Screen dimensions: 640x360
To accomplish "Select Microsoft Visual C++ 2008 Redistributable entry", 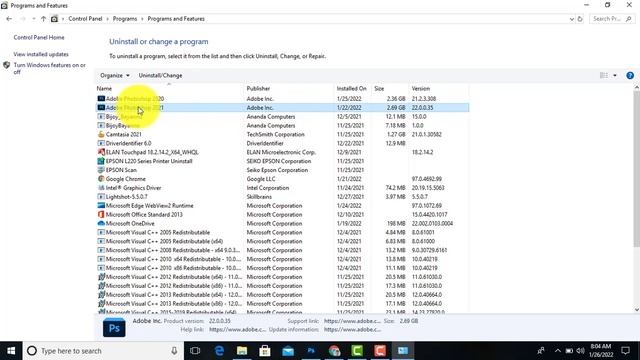I will click(x=173, y=250).
